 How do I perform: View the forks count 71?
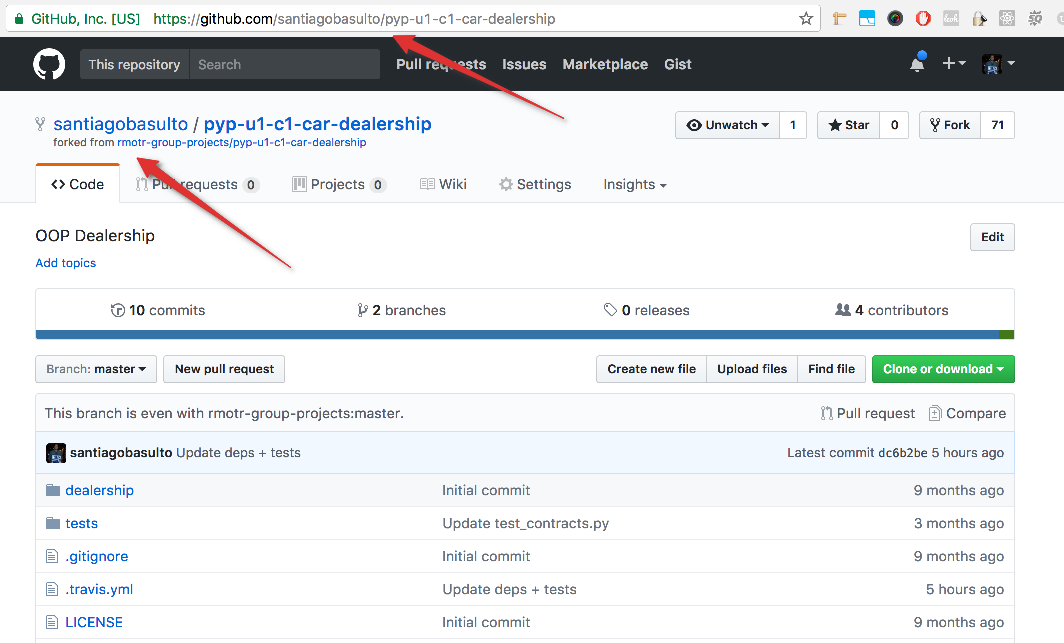[998, 125]
